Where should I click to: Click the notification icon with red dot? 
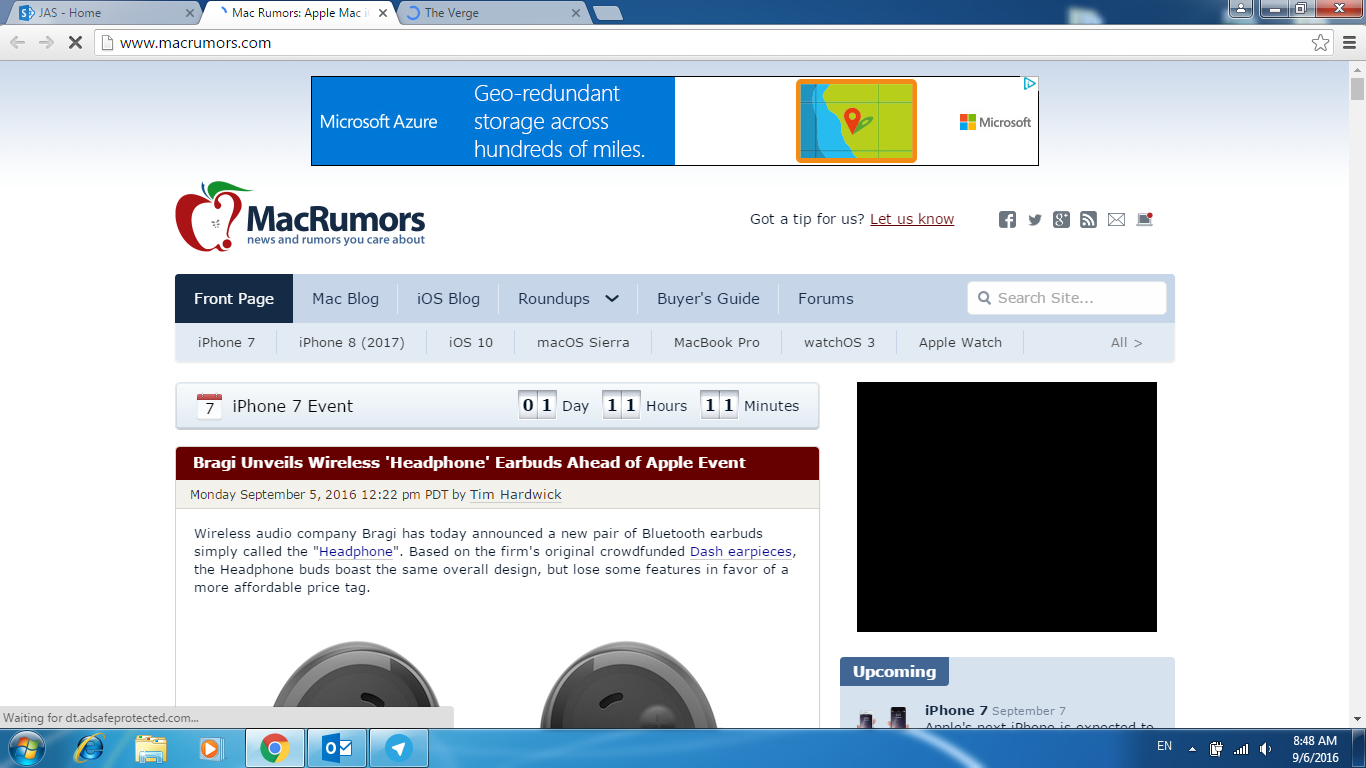click(1145, 219)
